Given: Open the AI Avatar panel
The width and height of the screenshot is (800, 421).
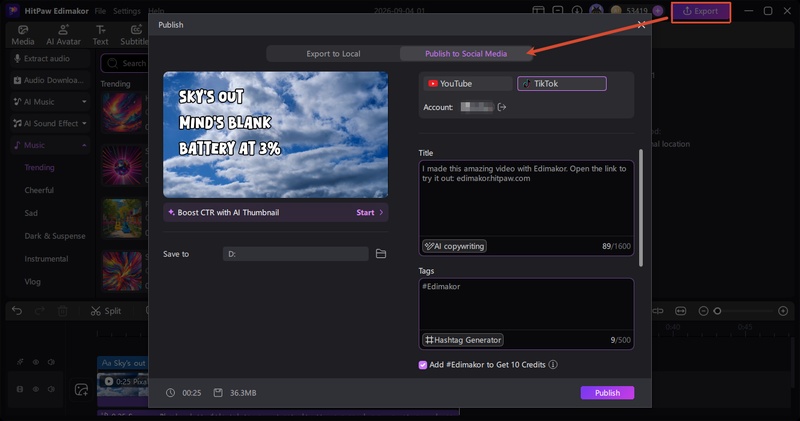Looking at the screenshot, I should pos(63,35).
